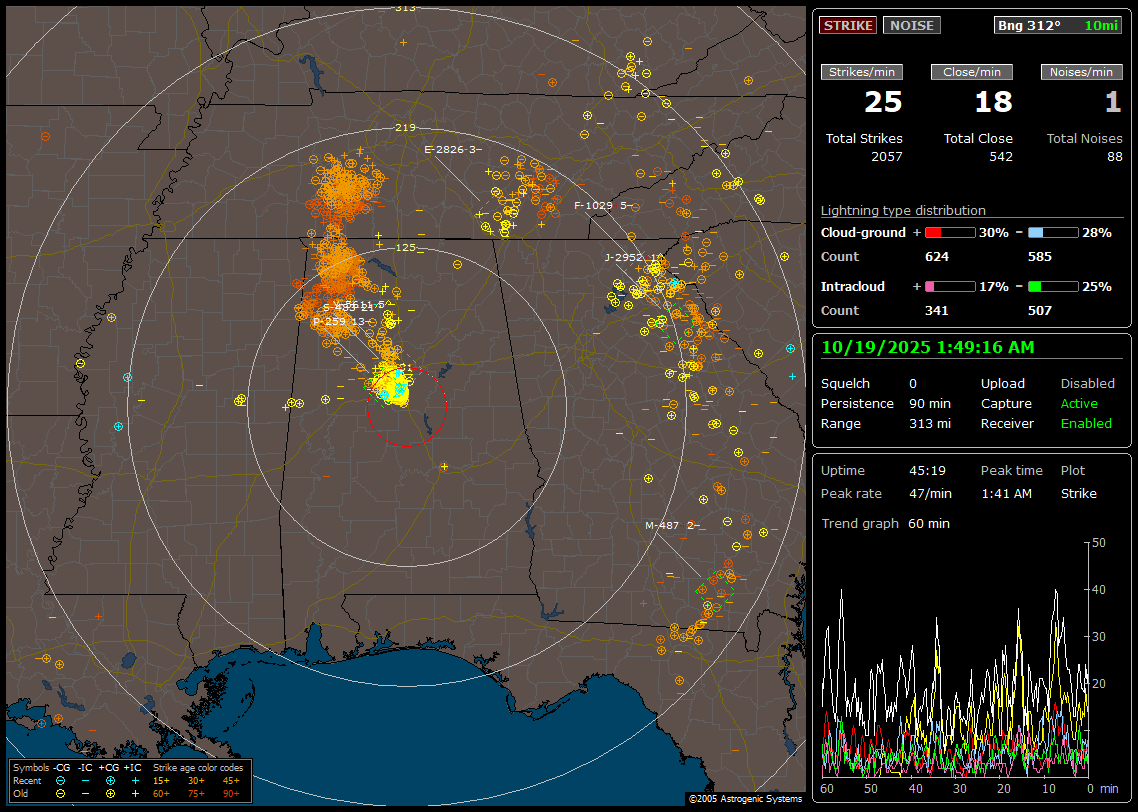Click the Old -IC yellow dash symbol
The image size is (1138, 812).
(x=85, y=793)
